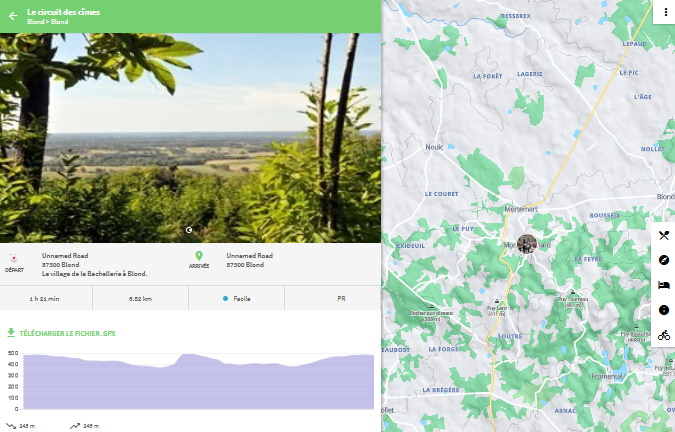Click the red Départ marker icon

coord(14,258)
